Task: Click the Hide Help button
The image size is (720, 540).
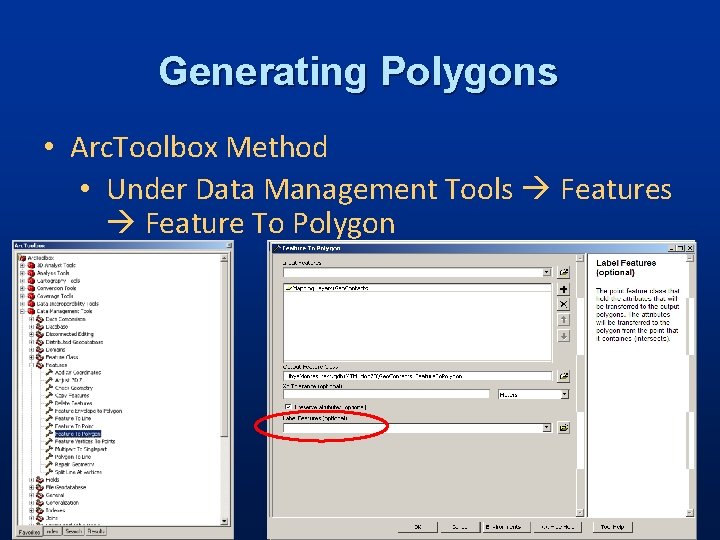Action: pos(557,527)
